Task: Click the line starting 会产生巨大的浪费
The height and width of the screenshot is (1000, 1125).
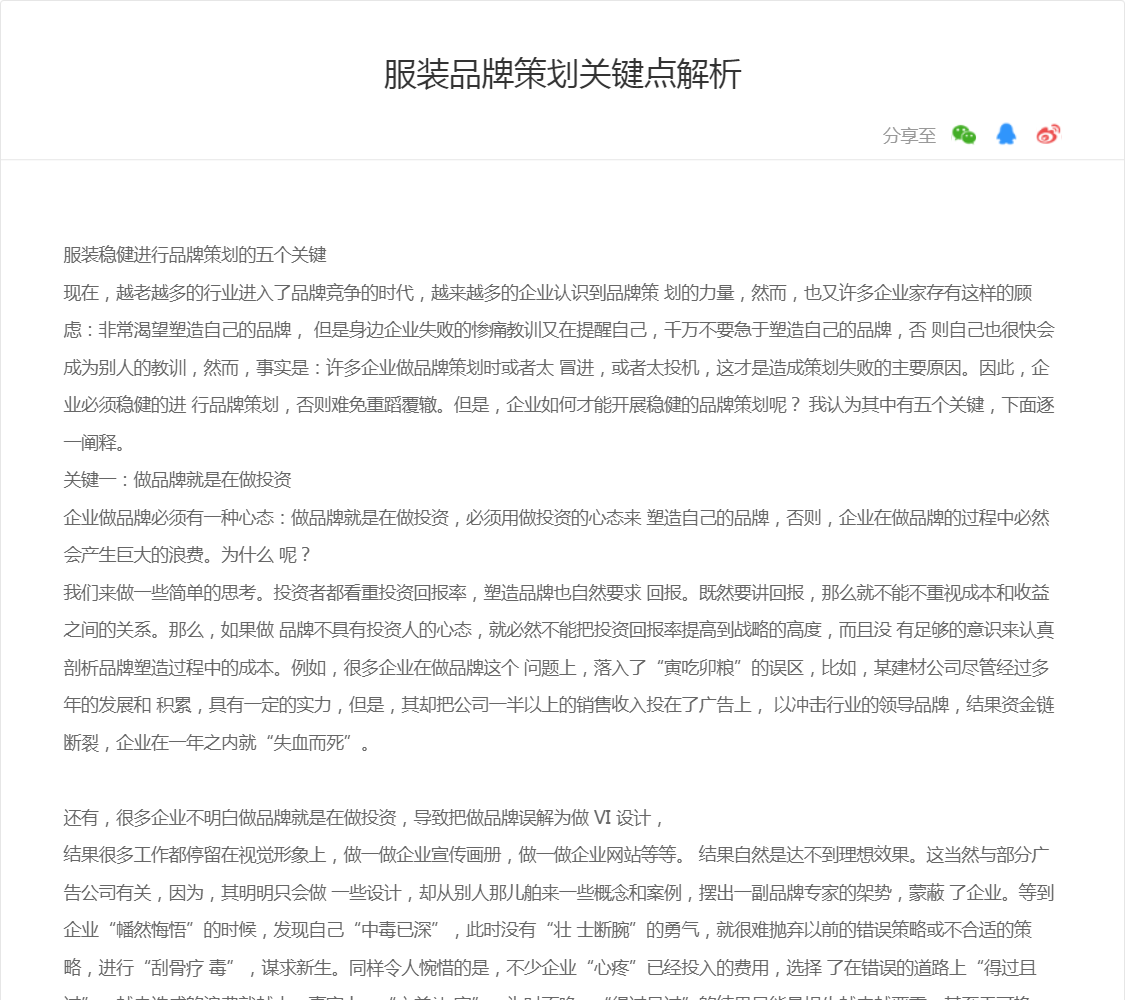Action: 188,555
